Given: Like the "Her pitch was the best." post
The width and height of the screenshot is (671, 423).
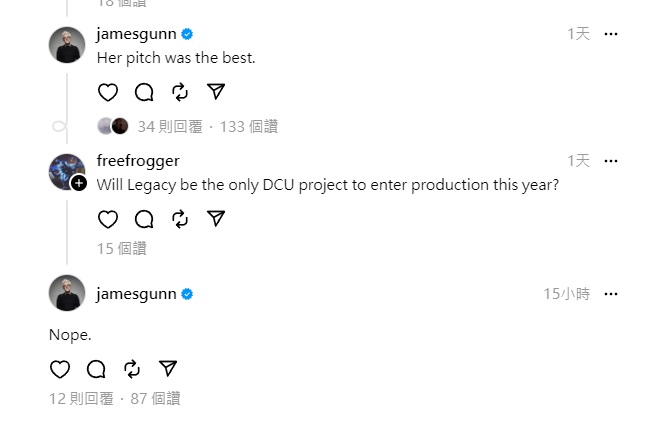Looking at the screenshot, I should coord(108,92).
